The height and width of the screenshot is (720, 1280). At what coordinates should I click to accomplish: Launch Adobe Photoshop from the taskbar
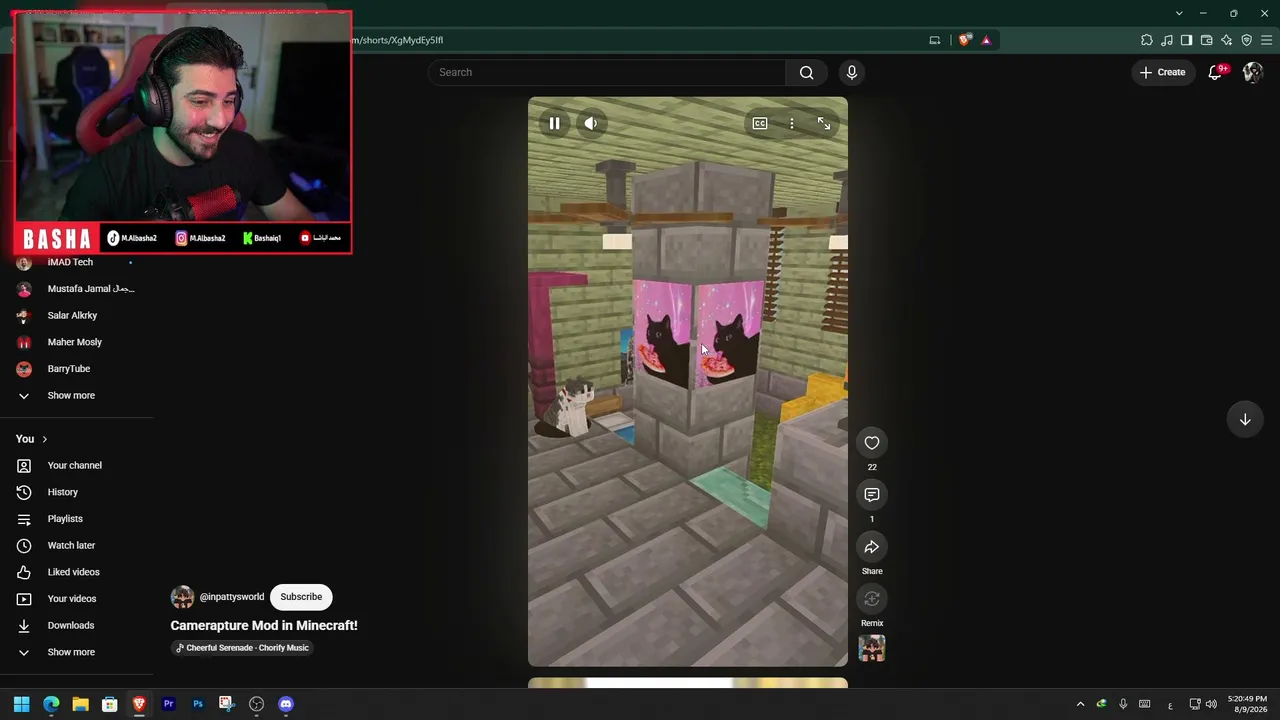pyautogui.click(x=198, y=704)
